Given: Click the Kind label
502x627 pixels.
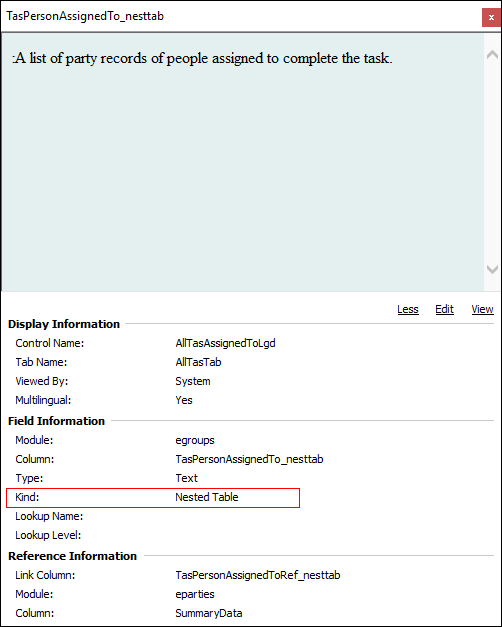Looking at the screenshot, I should pos(27,497).
